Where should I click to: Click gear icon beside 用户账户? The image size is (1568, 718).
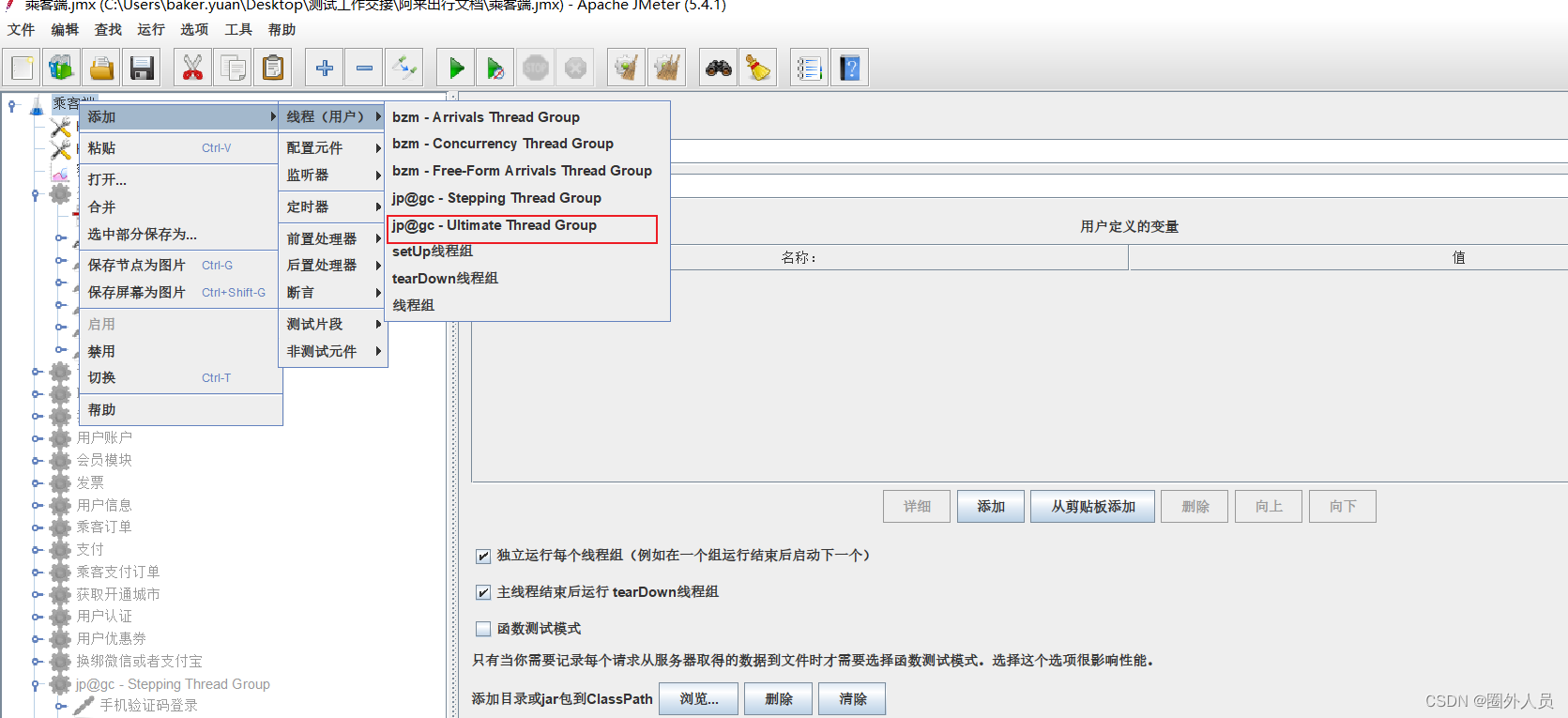(x=61, y=437)
